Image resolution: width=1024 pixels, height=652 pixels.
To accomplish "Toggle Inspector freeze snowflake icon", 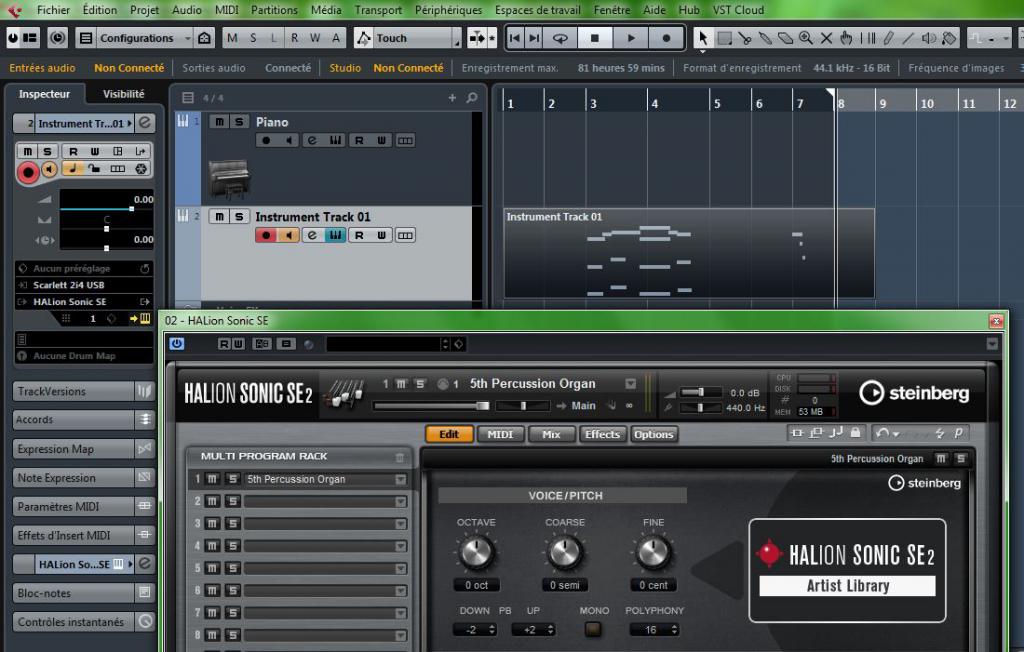I will tap(140, 169).
